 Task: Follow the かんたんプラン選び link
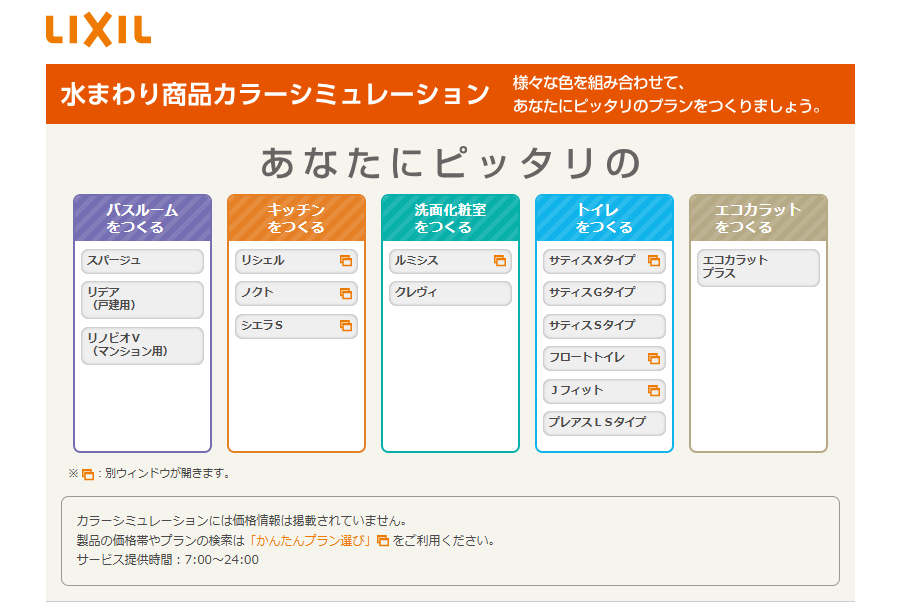(310, 541)
